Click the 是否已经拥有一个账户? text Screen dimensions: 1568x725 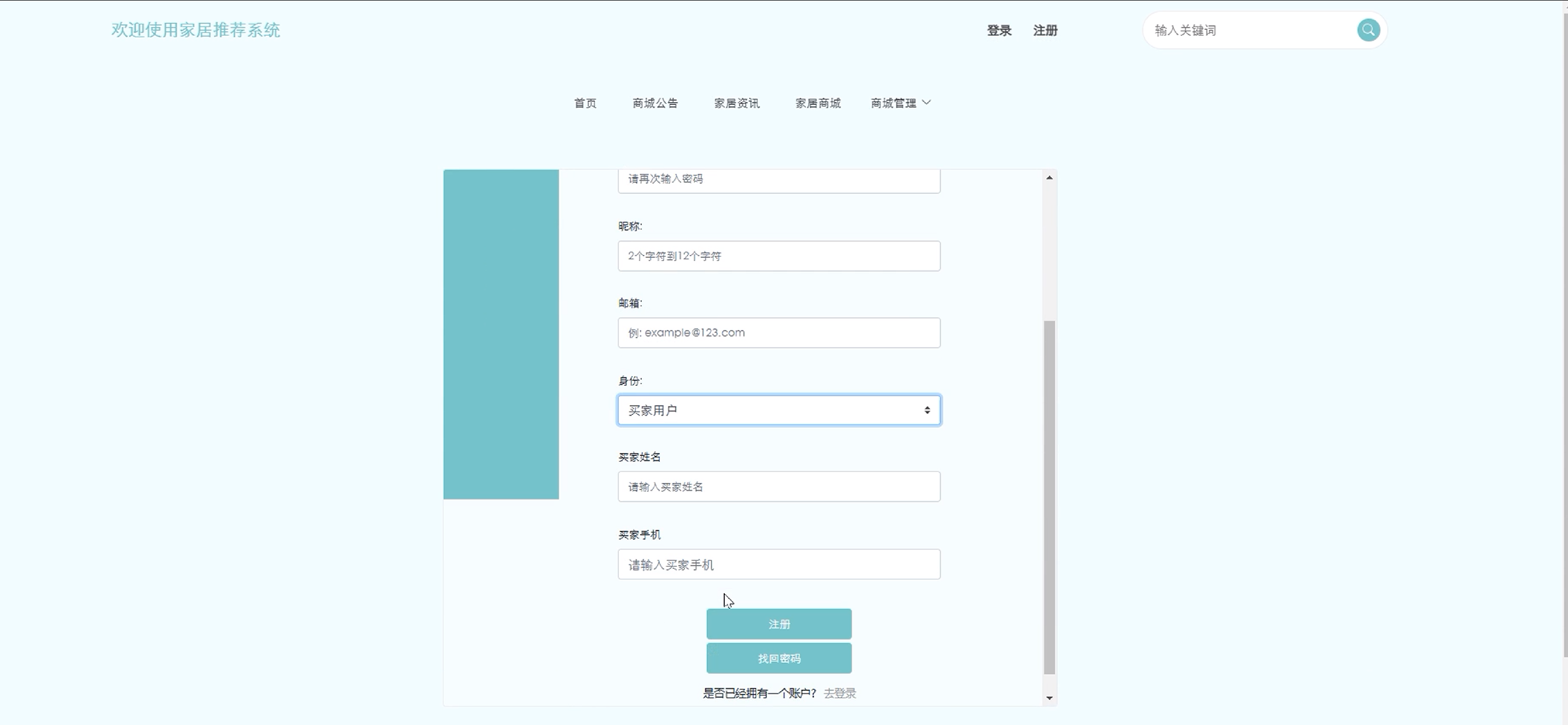coord(759,693)
